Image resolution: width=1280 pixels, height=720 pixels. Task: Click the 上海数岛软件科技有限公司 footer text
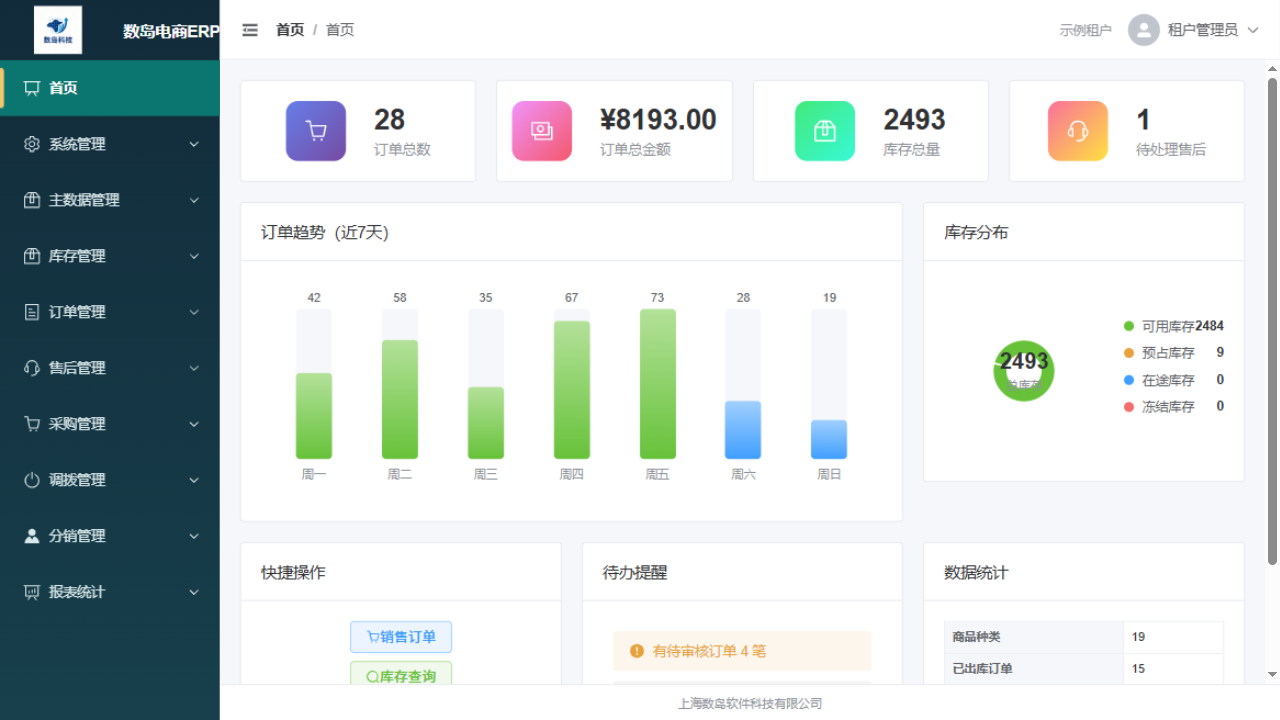click(x=750, y=703)
